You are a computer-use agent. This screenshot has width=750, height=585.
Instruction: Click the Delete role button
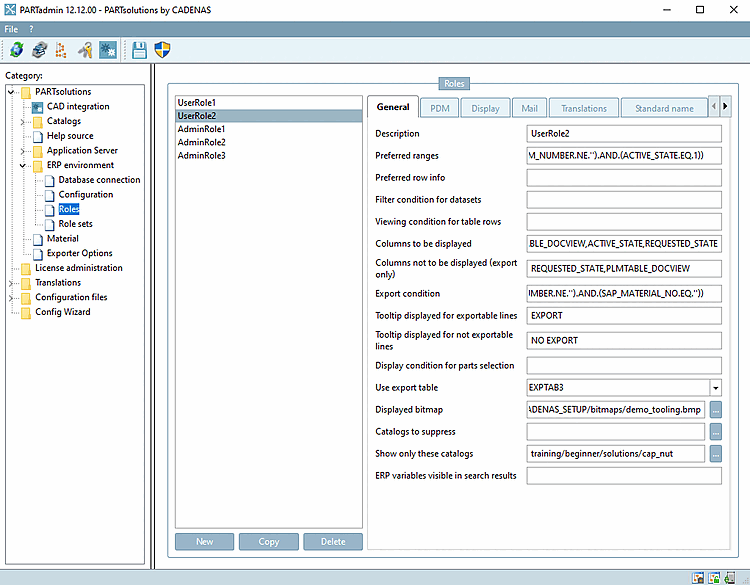(333, 541)
